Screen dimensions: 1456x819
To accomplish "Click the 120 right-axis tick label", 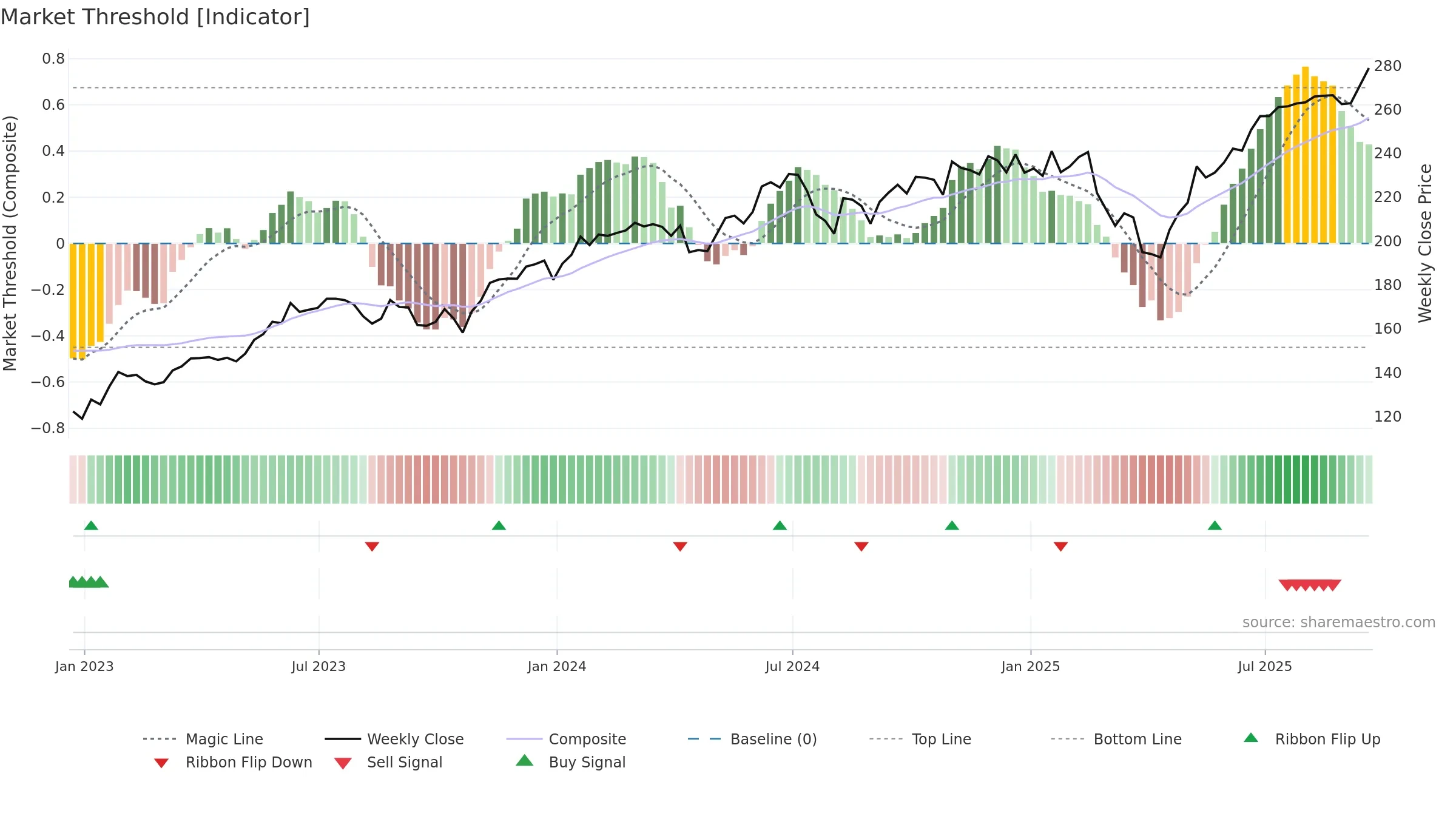I will coord(1387,416).
